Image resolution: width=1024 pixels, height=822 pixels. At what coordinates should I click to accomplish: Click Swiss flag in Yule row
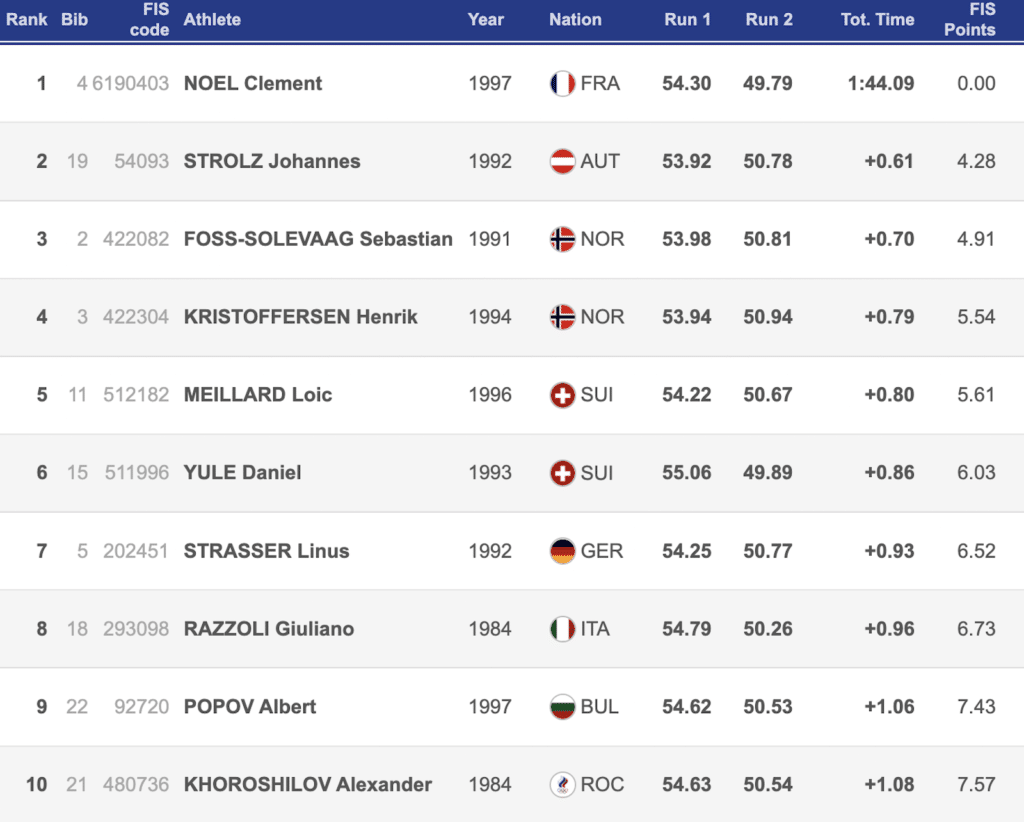[562, 473]
